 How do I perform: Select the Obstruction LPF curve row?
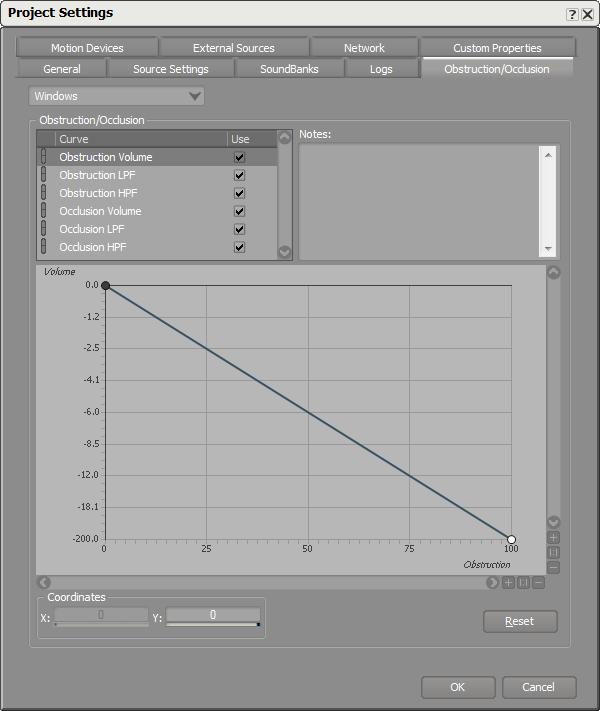click(x=157, y=175)
